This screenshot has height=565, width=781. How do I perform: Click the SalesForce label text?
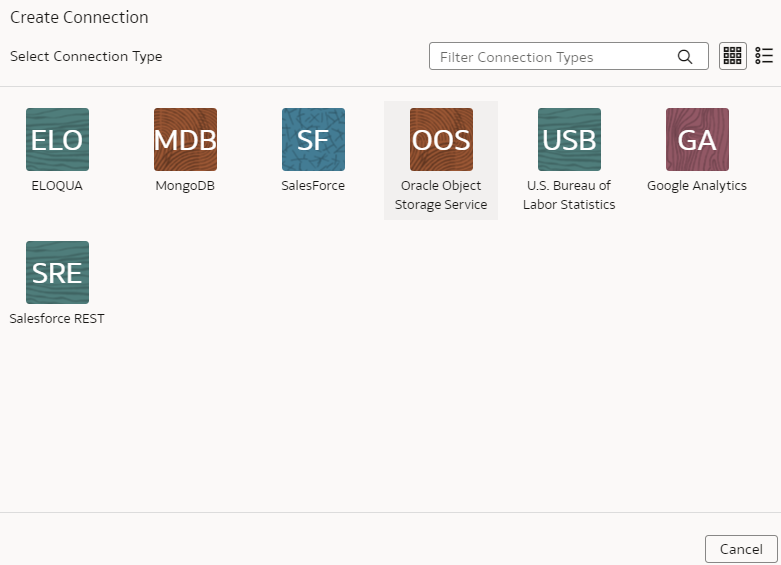coord(313,186)
